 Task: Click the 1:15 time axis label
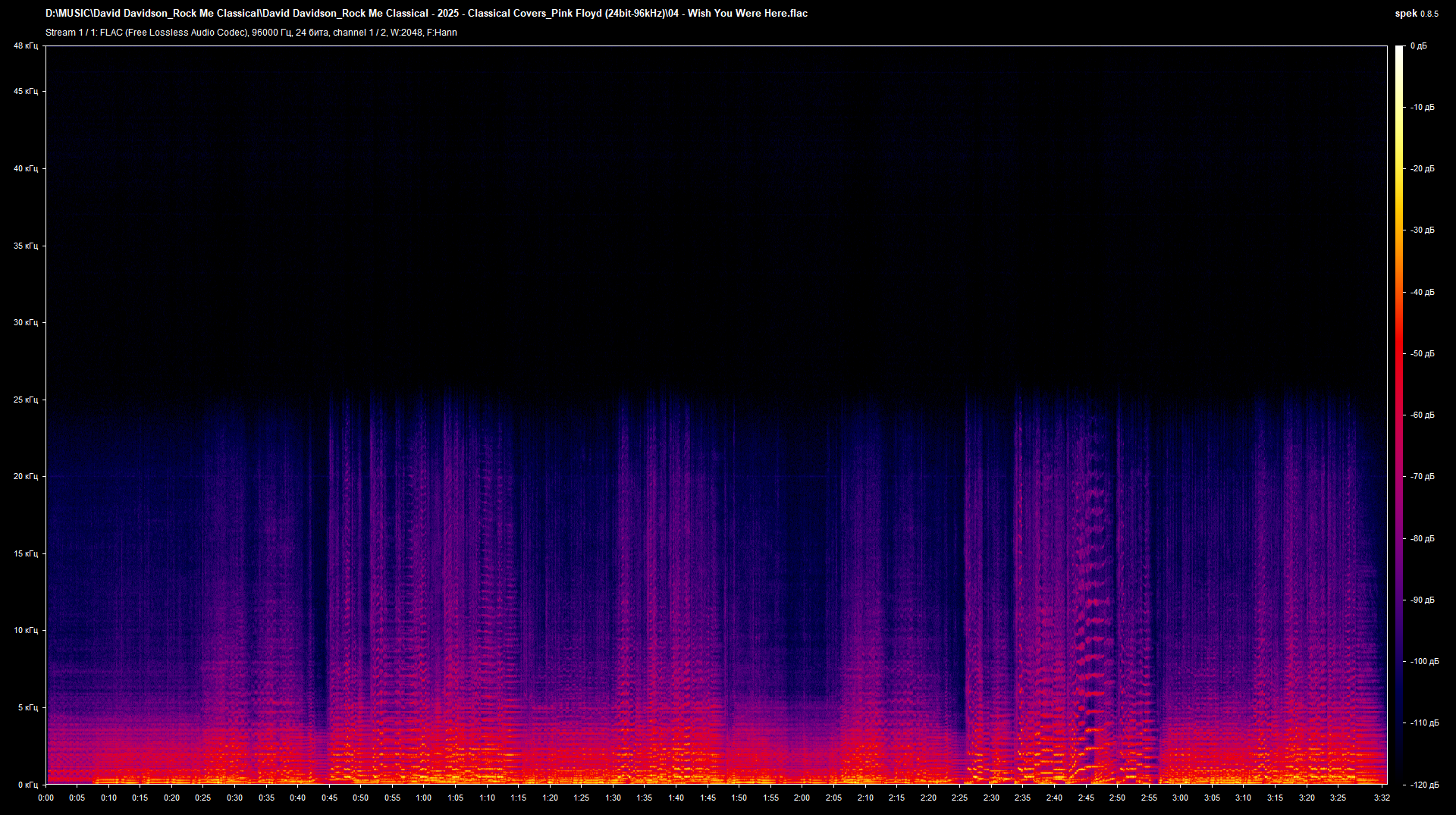click(x=519, y=798)
